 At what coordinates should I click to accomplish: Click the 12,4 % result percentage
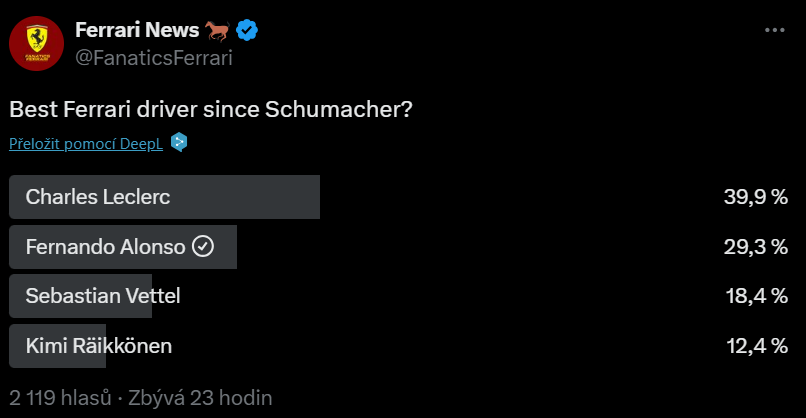click(757, 346)
